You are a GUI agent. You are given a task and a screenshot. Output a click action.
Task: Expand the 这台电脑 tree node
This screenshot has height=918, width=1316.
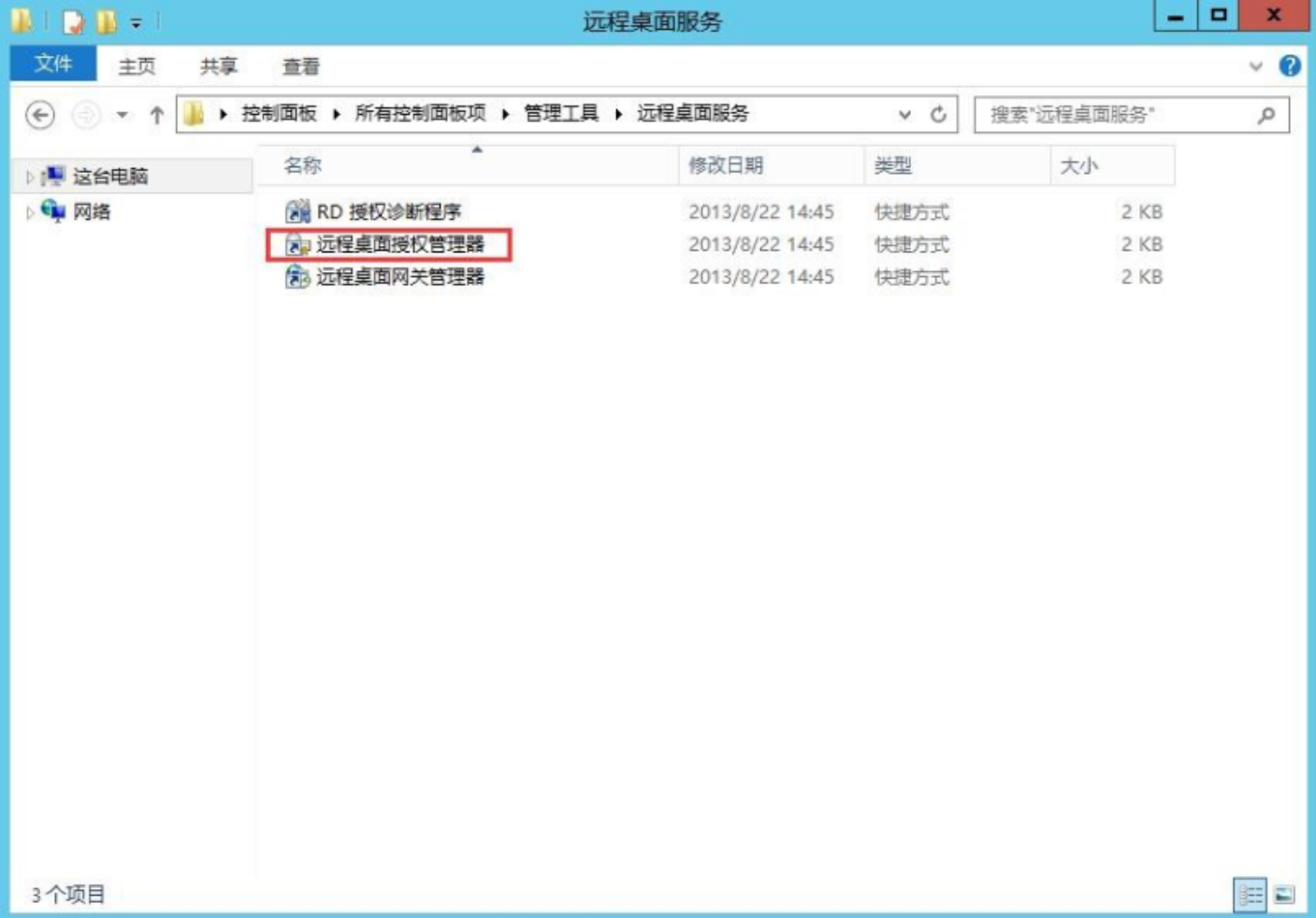click(29, 177)
